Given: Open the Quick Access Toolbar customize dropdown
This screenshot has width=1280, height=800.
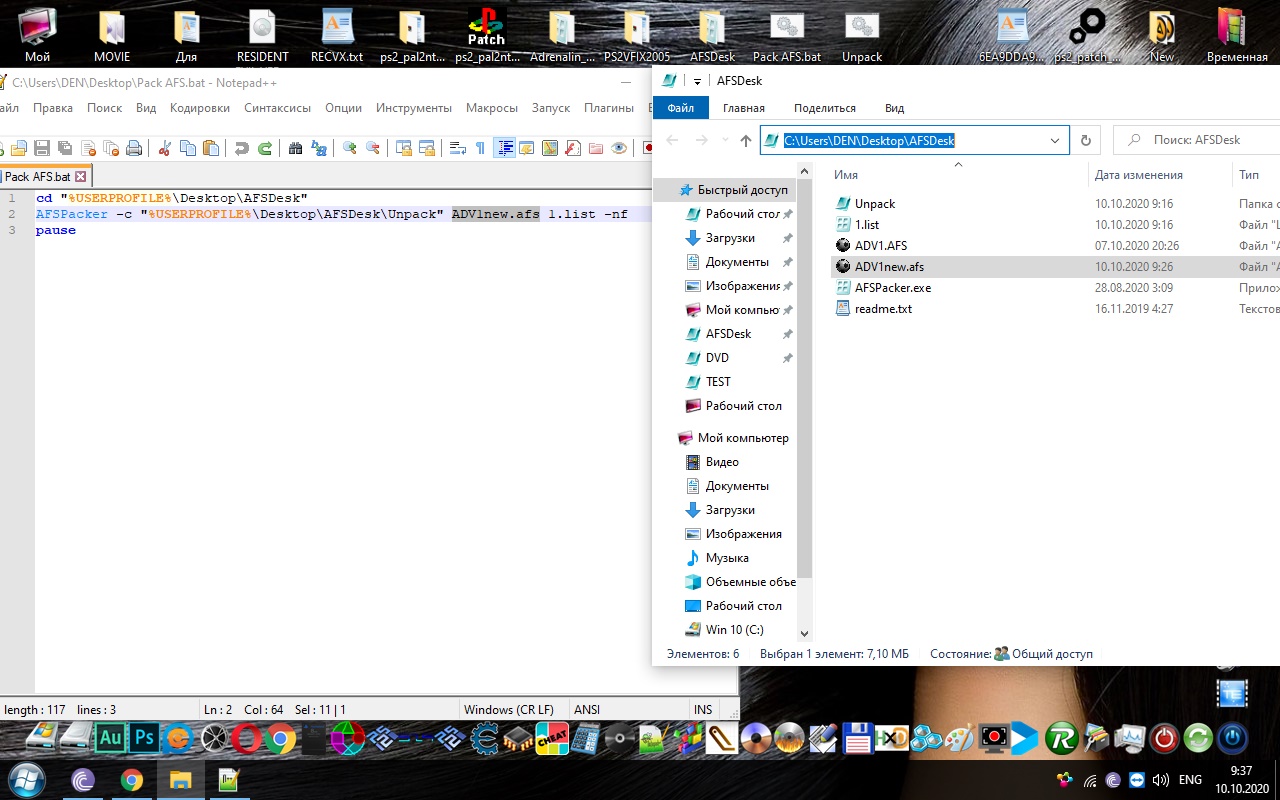Looking at the screenshot, I should pyautogui.click(x=697, y=81).
